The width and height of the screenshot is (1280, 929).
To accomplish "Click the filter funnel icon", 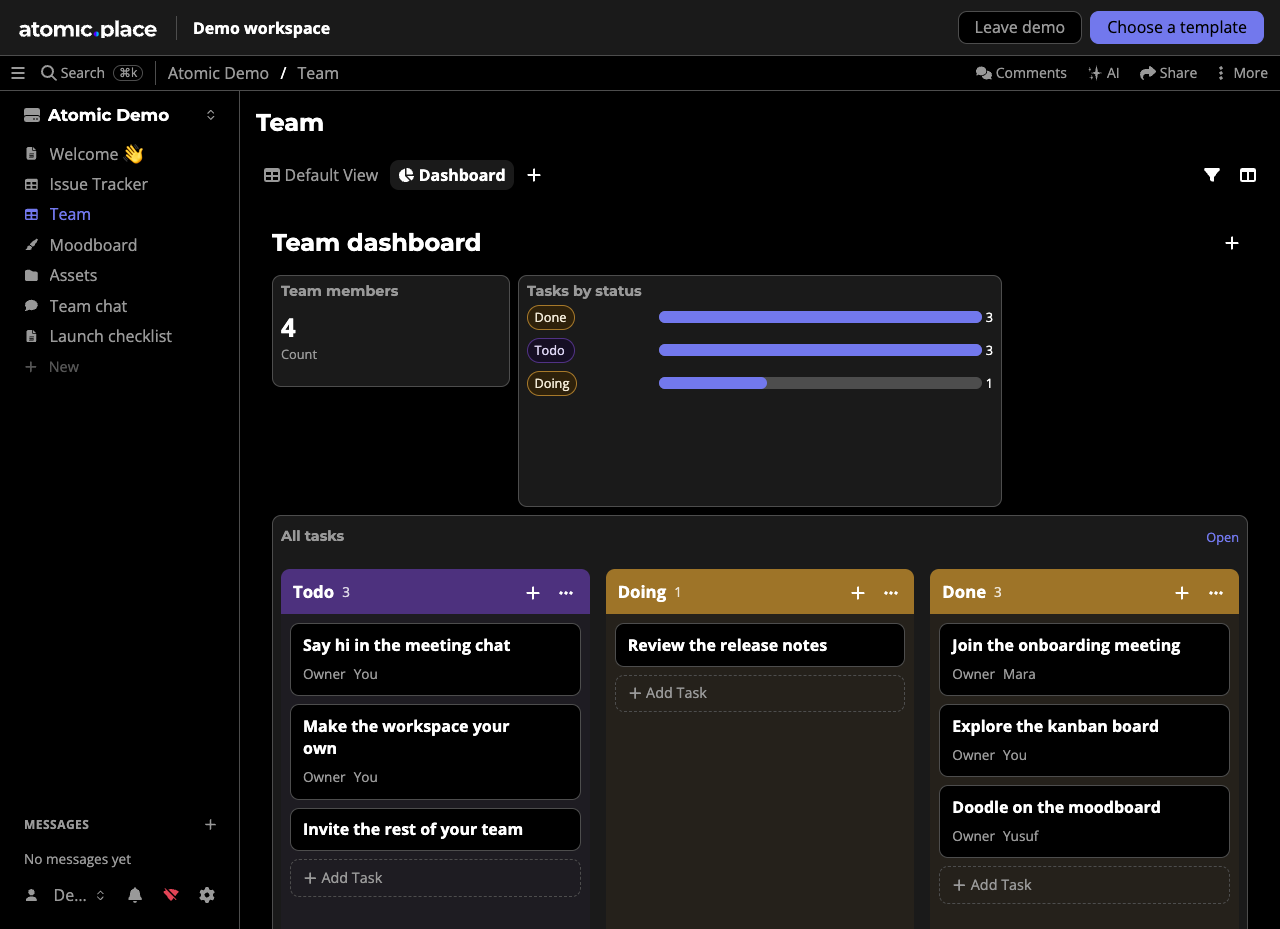I will (x=1212, y=175).
